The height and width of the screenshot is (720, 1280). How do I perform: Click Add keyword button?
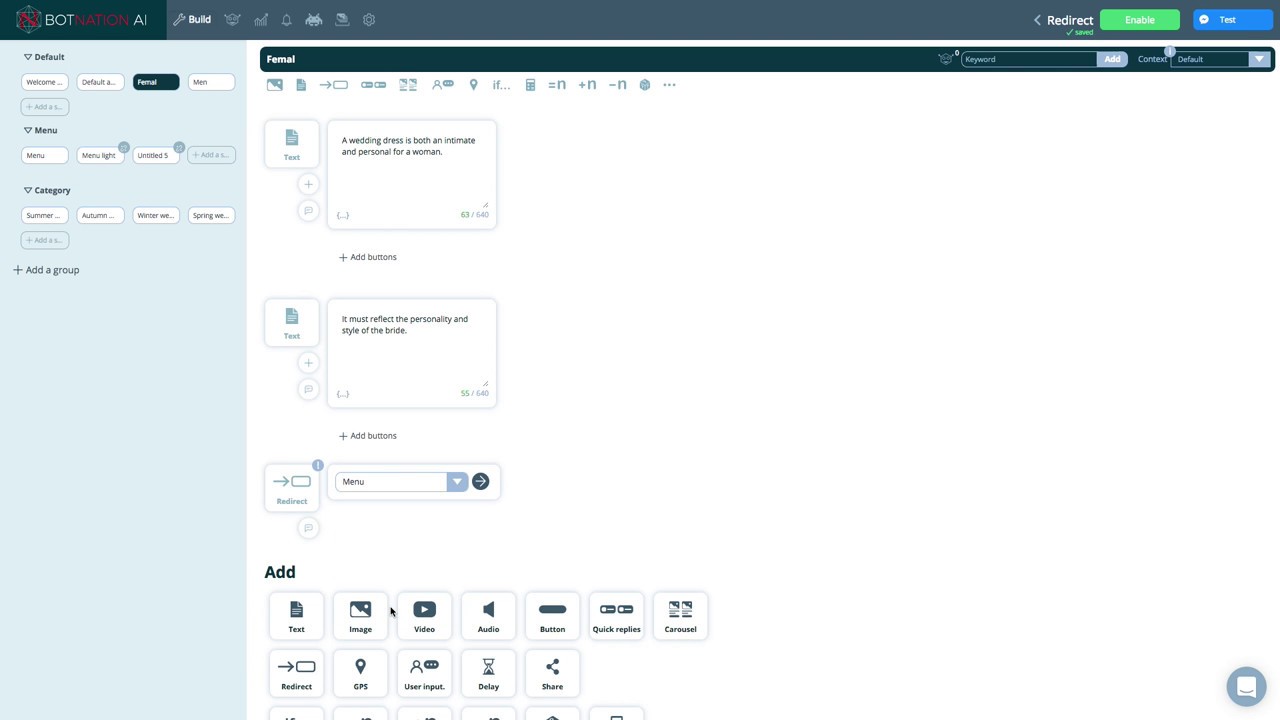[x=1112, y=59]
